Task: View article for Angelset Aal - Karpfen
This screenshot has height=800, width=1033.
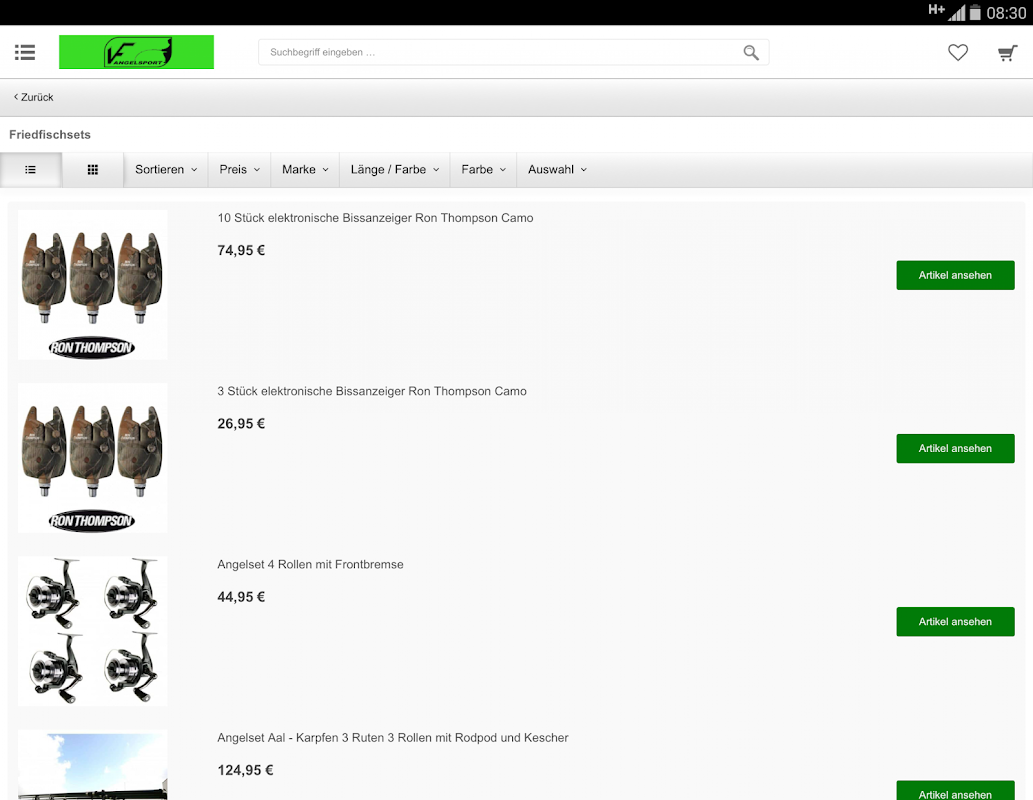Action: pyautogui.click(x=955, y=790)
